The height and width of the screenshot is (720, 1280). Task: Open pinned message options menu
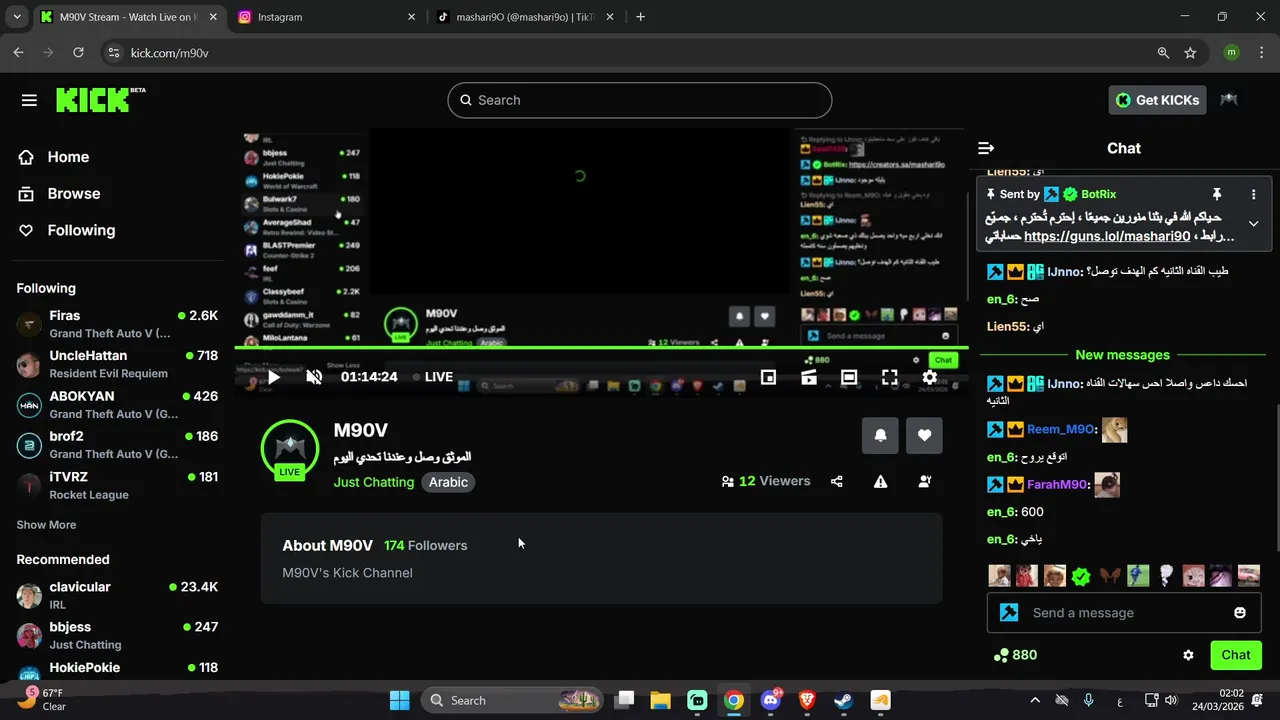1253,194
